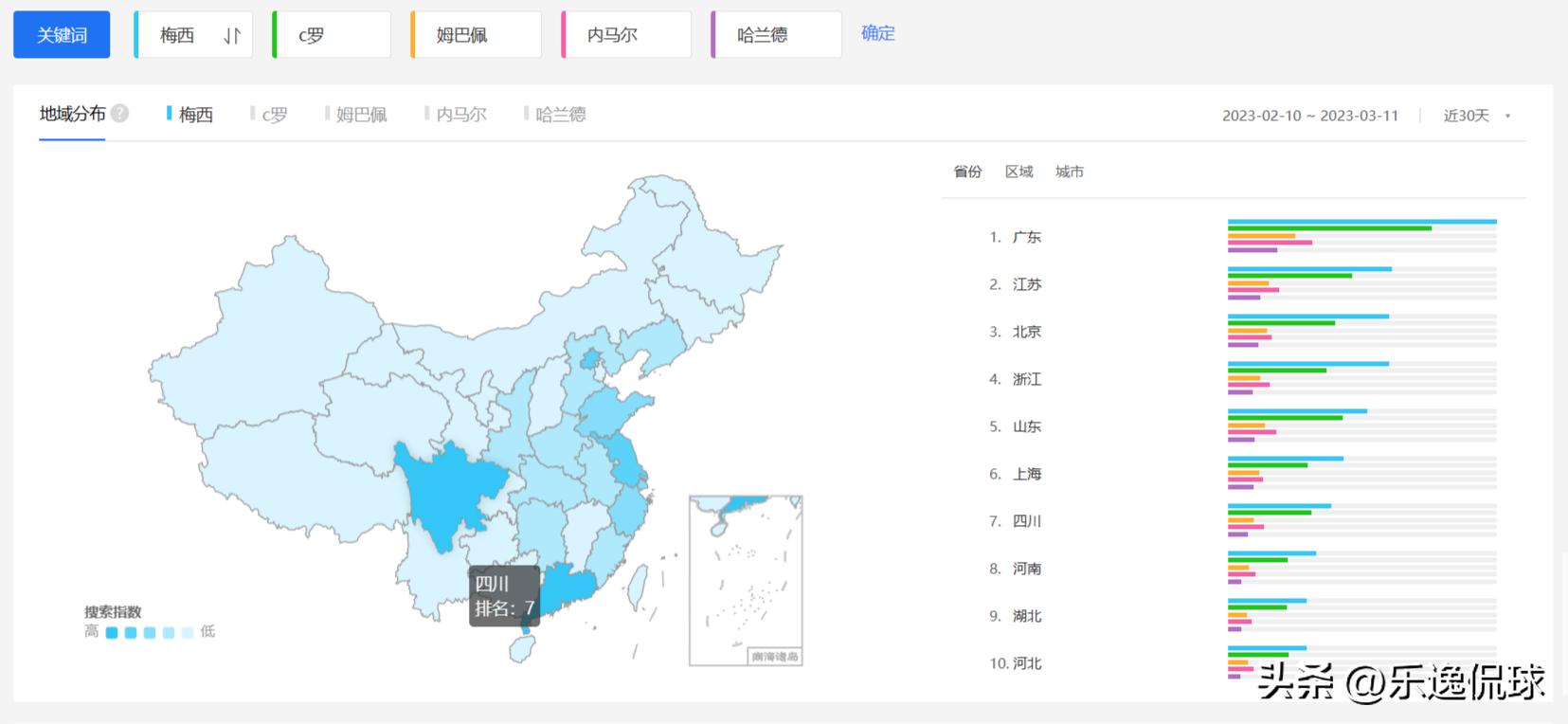Select the 哈兰德 keyword input box
Viewport: 1568px width, 724px height.
tap(777, 35)
